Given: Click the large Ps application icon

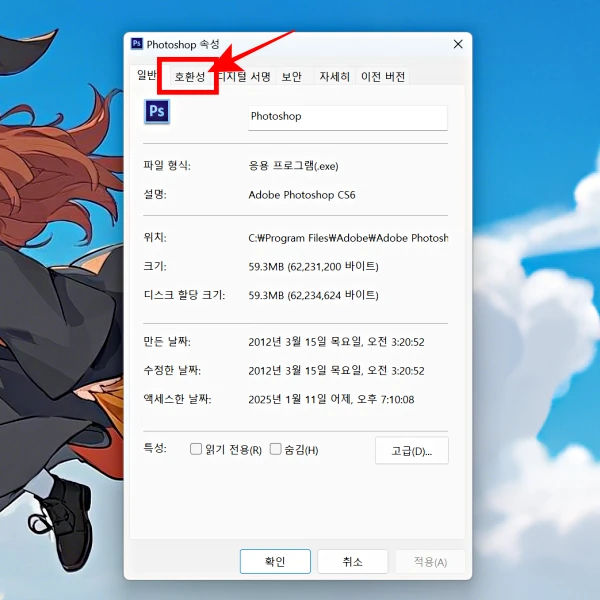Looking at the screenshot, I should tap(157, 112).
